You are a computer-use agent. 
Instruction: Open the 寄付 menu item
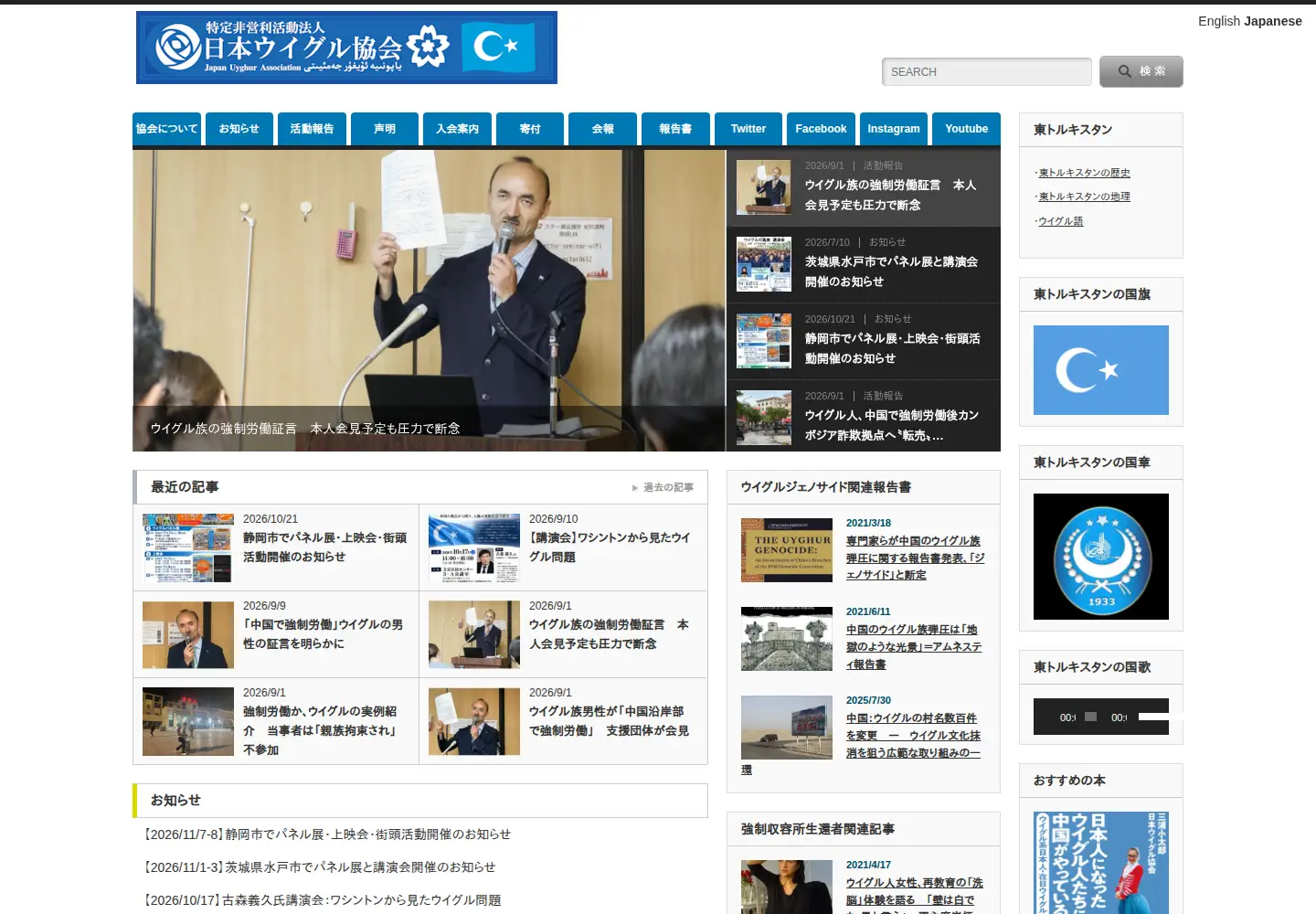(530, 129)
